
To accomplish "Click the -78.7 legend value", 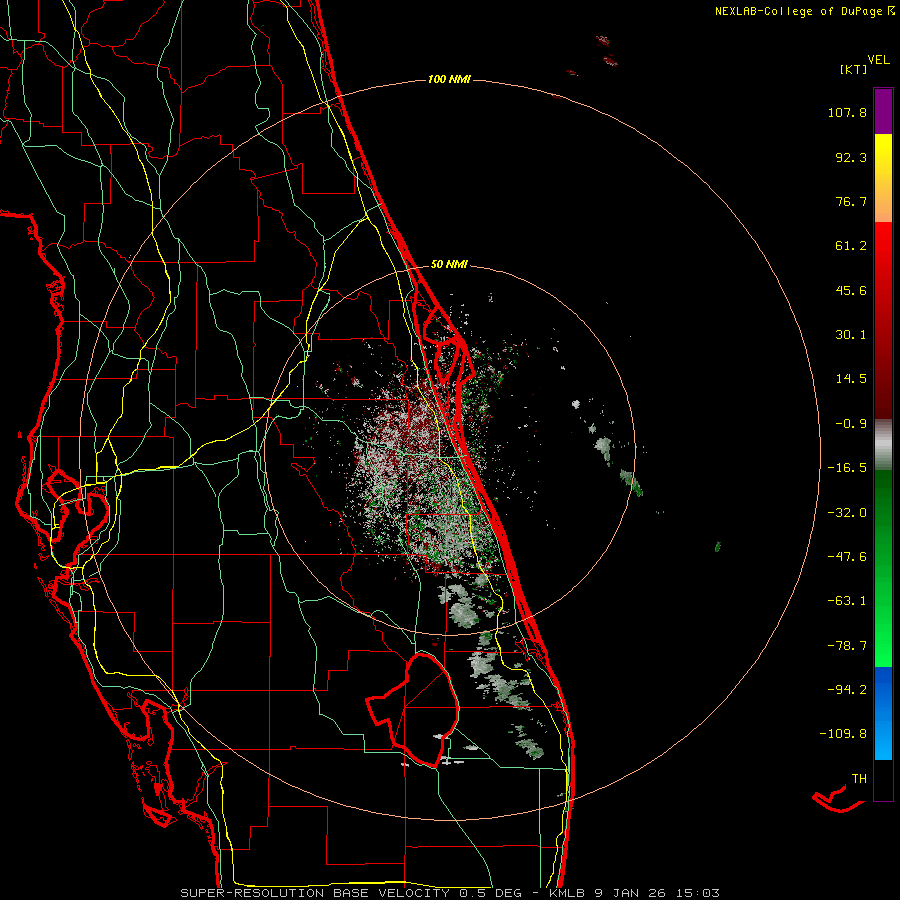I will click(847, 646).
